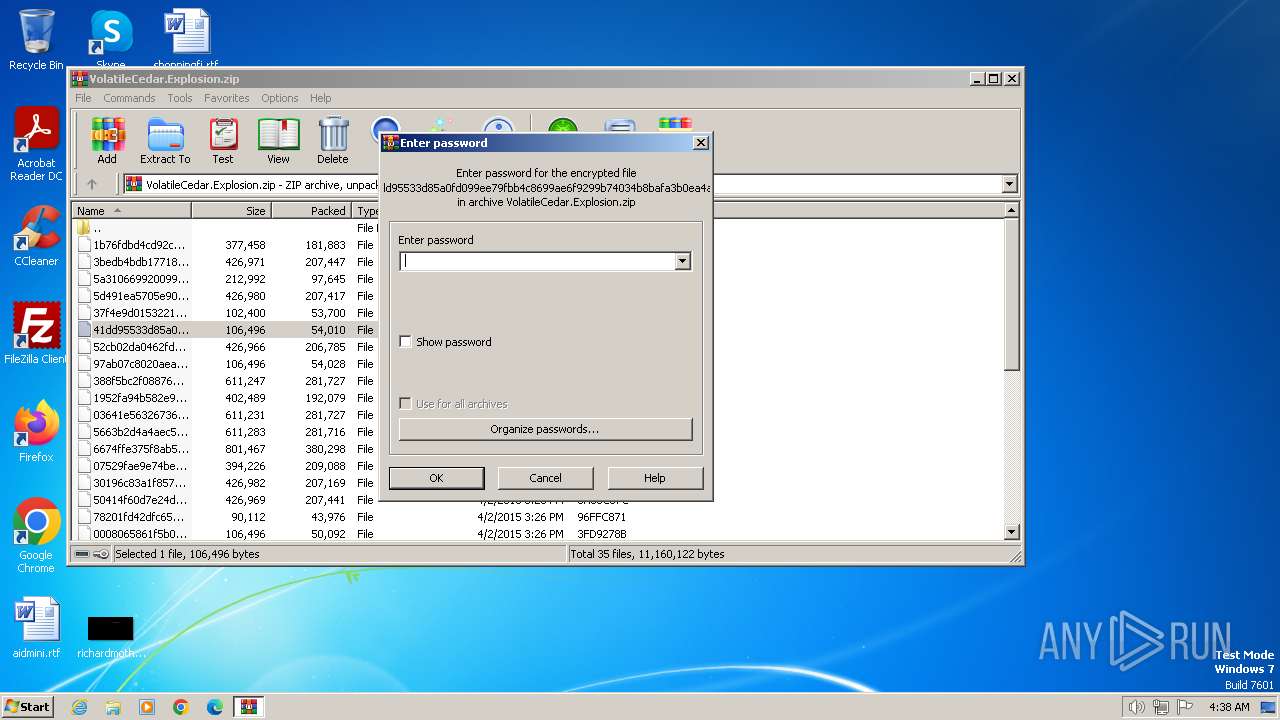Select Acrobat Reader DC desktop icon
The height and width of the screenshot is (720, 1280).
click(x=36, y=144)
